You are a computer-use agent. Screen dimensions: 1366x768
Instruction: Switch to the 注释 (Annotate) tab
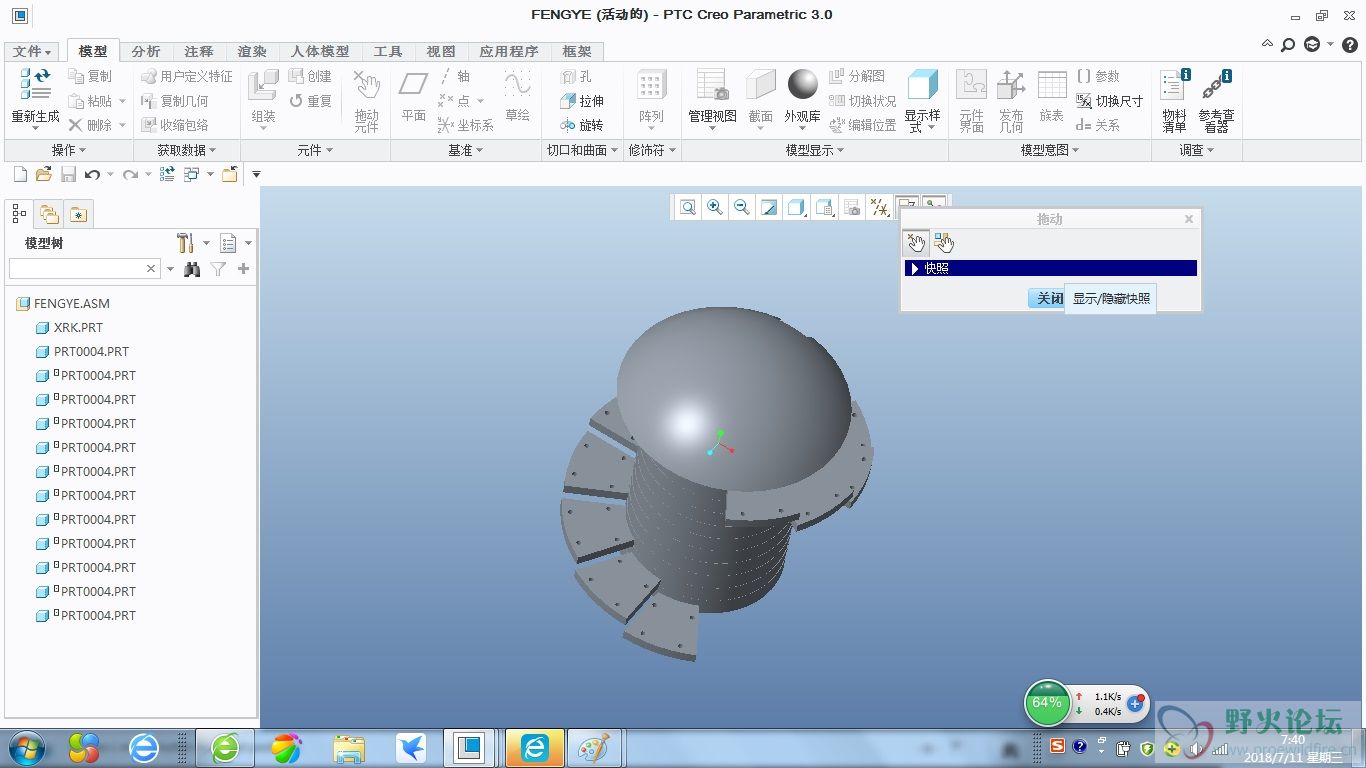pyautogui.click(x=199, y=51)
